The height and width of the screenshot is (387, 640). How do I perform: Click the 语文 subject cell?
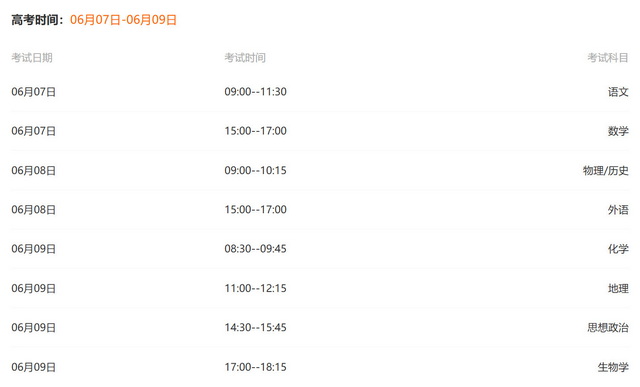pyautogui.click(x=618, y=92)
